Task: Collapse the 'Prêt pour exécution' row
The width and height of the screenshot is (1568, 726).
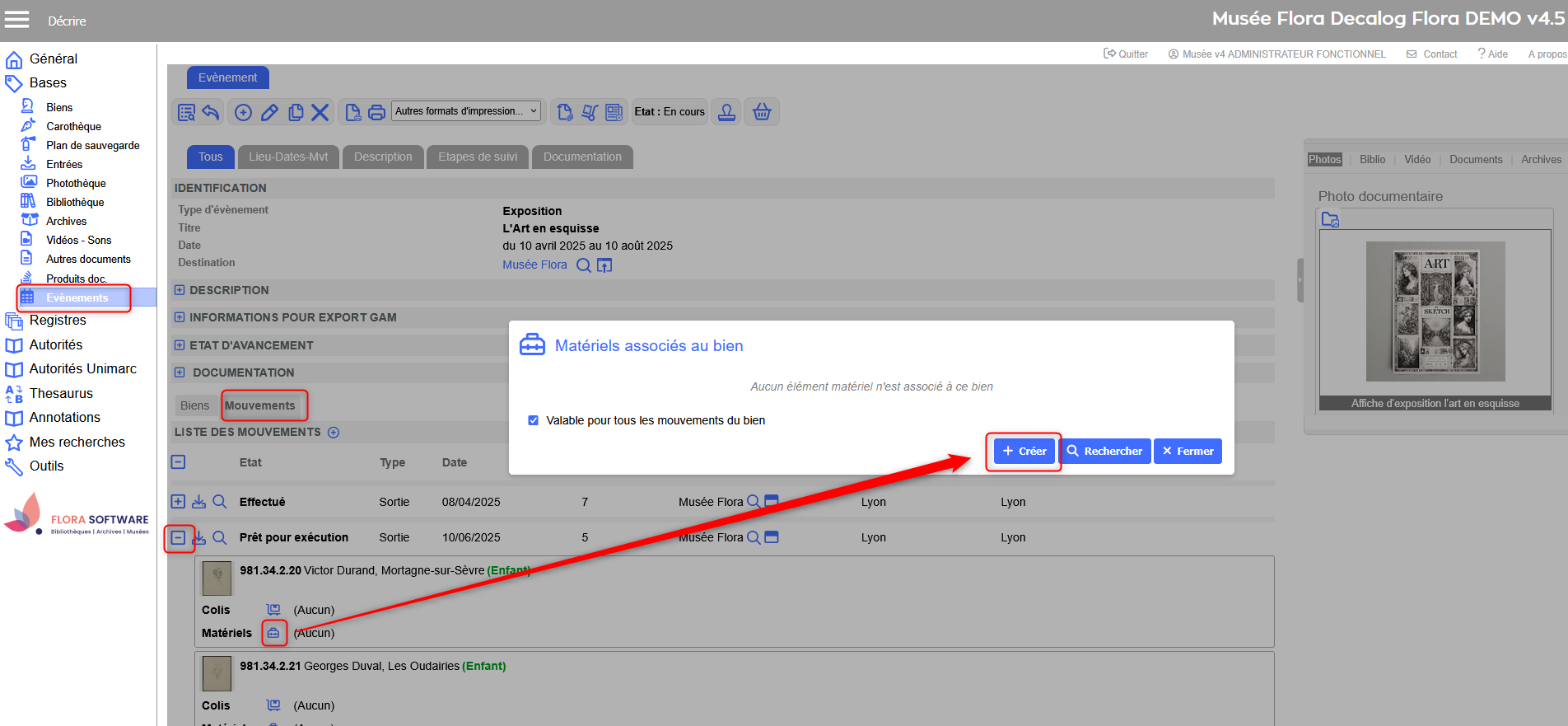Action: tap(178, 537)
